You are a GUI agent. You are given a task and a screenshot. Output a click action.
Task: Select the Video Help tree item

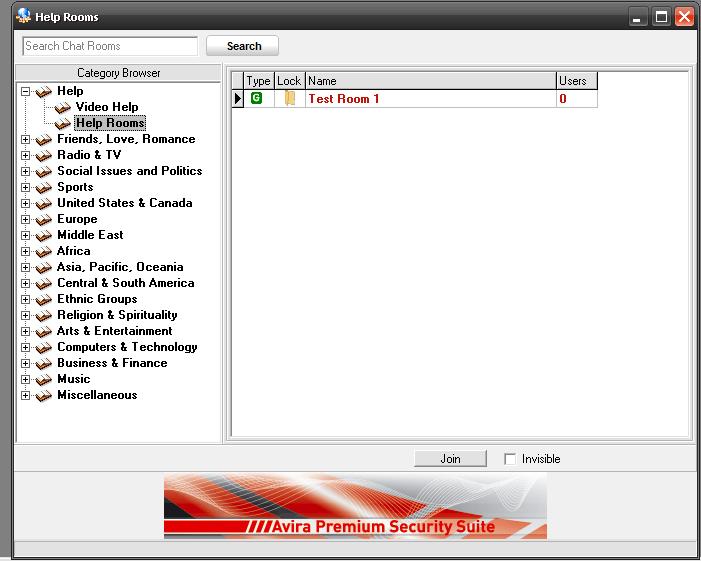point(107,107)
